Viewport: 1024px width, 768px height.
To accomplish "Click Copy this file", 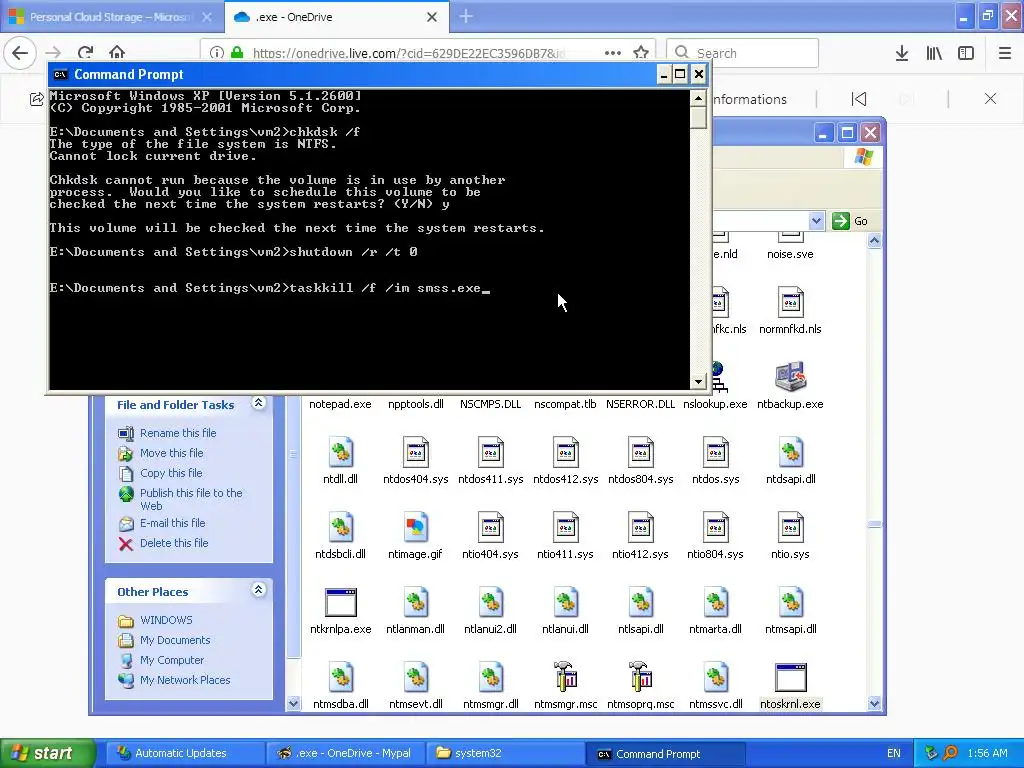I will click(x=171, y=473).
